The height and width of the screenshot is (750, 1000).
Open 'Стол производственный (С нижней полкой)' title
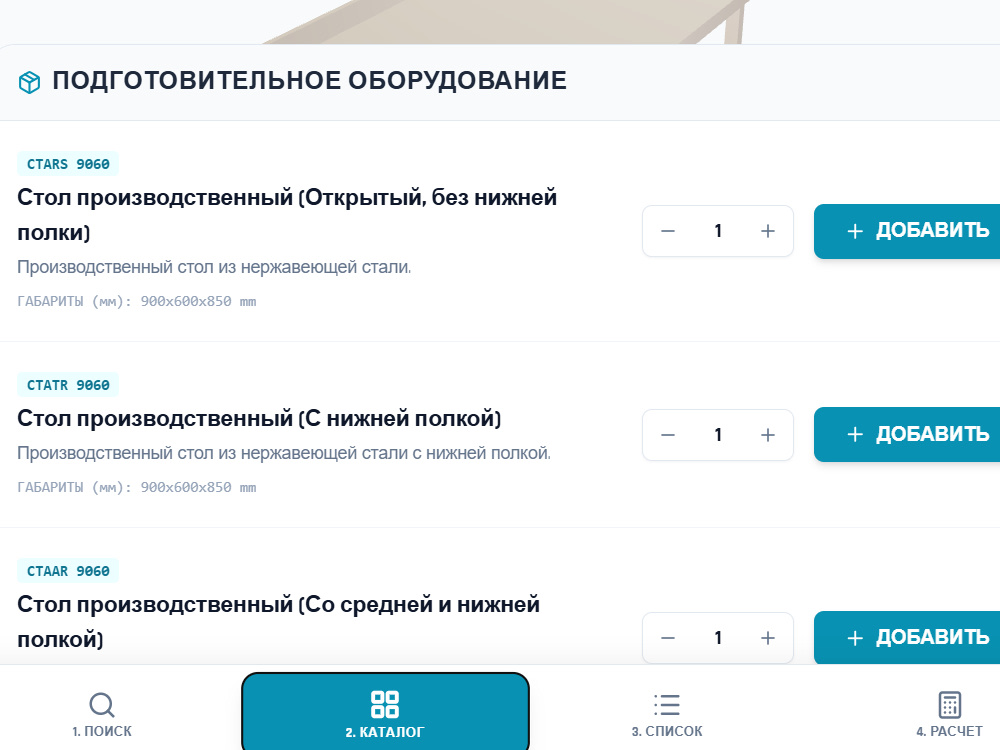pos(259,418)
